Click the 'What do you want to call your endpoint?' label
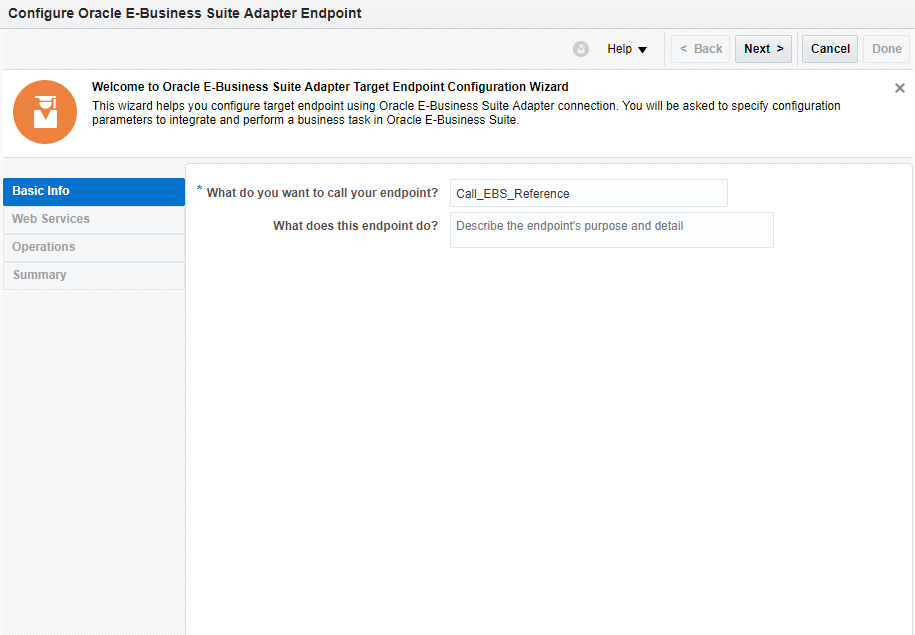This screenshot has height=635, width=915. [x=322, y=193]
